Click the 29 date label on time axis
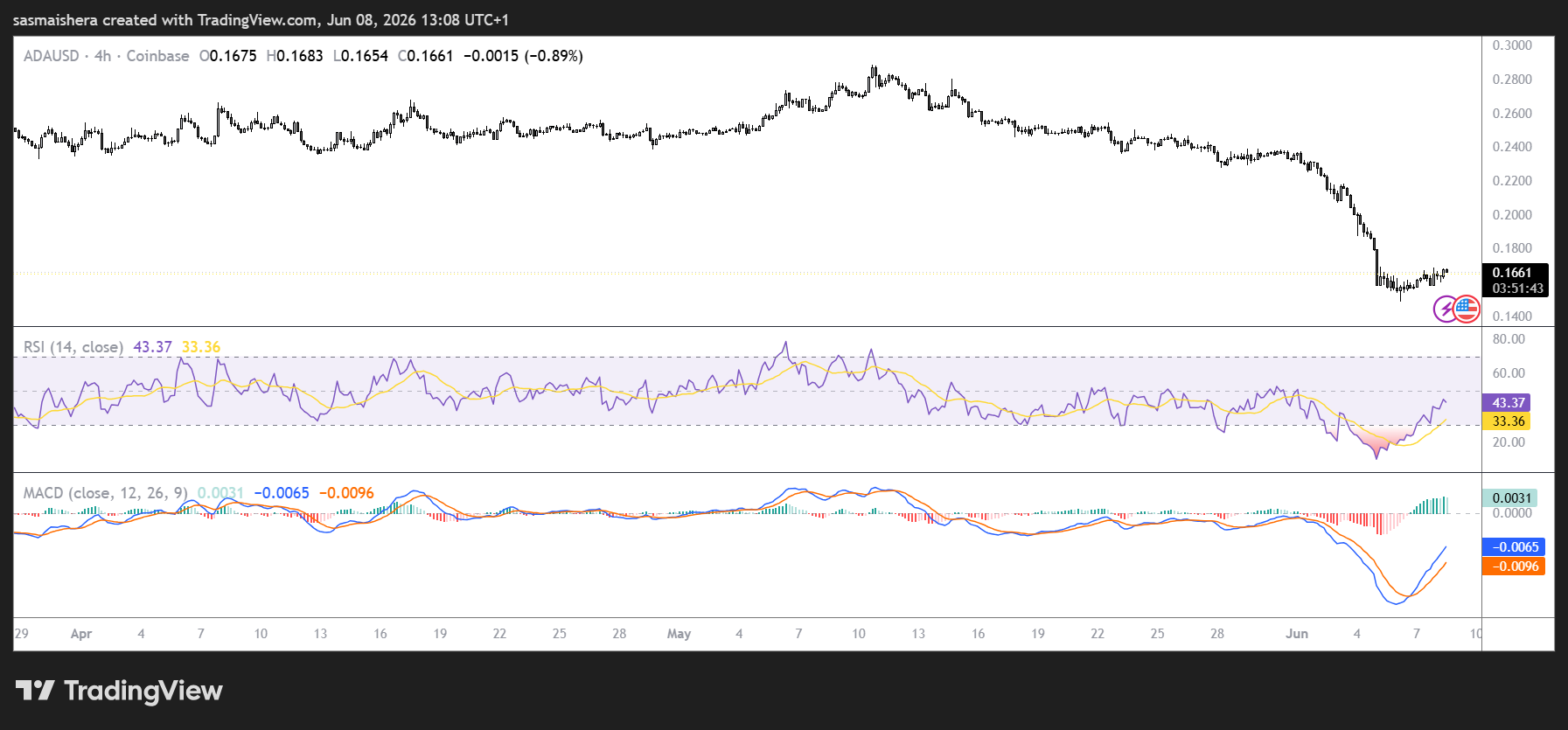This screenshot has width=1568, height=730. (x=22, y=634)
